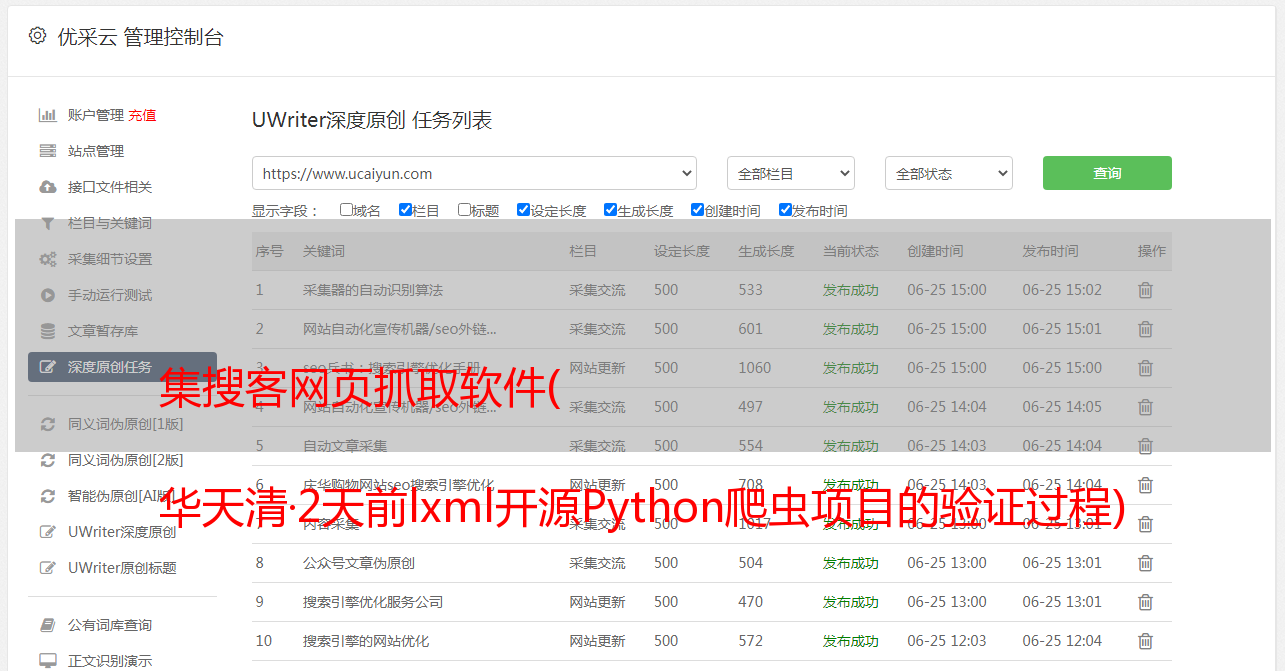Toggle the 发布时间 checkbox
This screenshot has width=1285, height=671.
click(785, 210)
